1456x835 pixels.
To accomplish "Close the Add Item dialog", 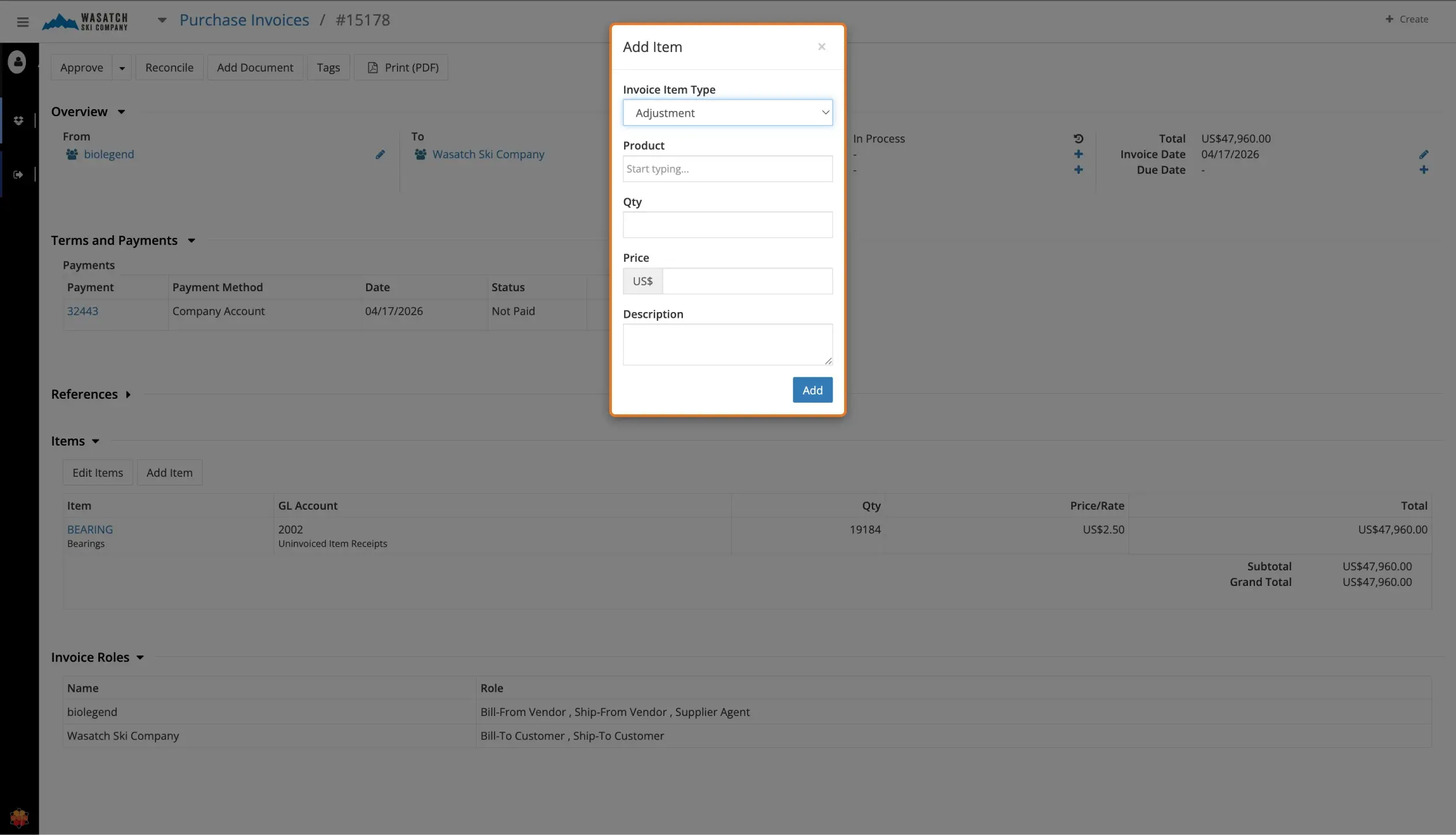I will click(821, 47).
